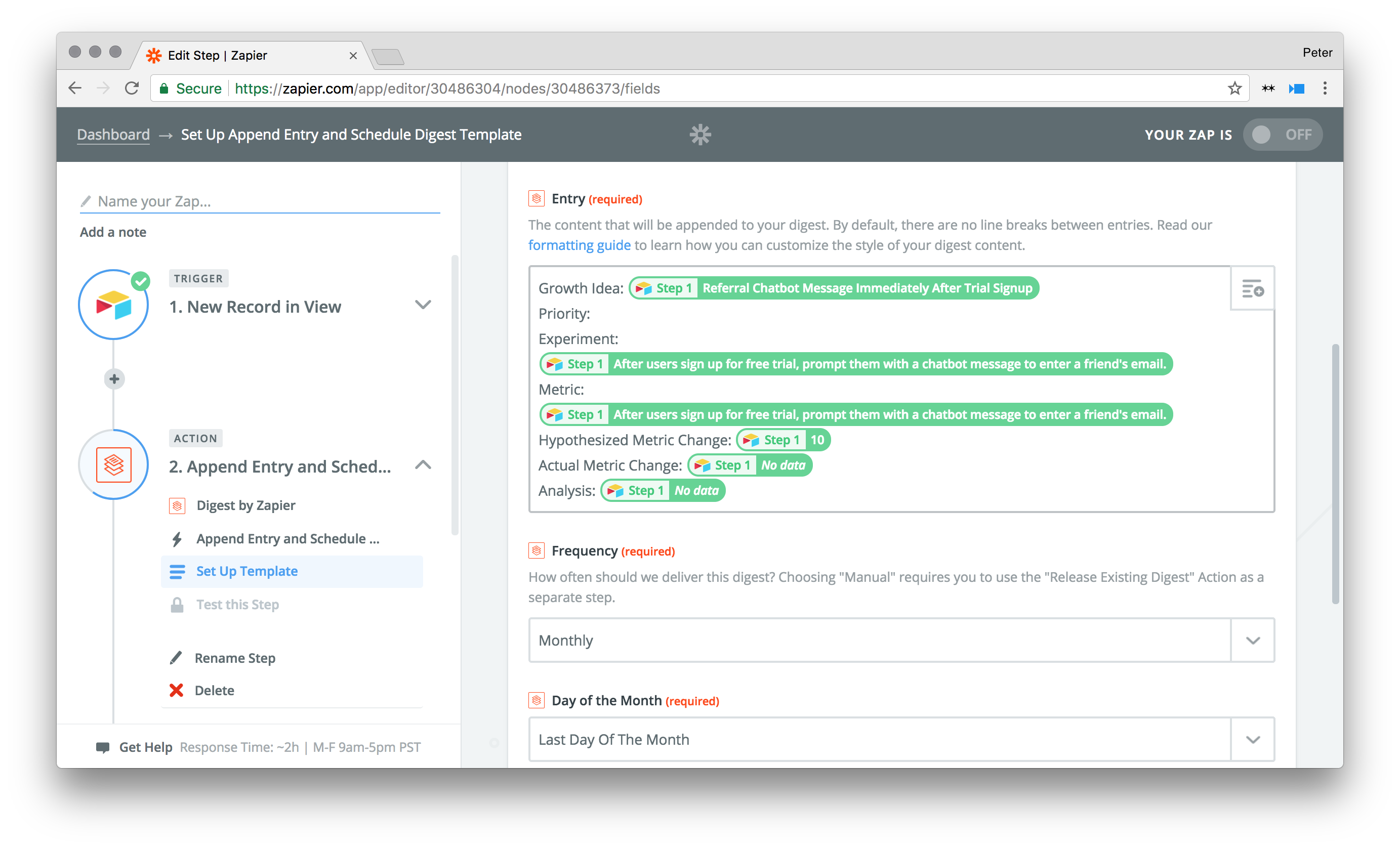Click the left sidebar scrollbar

tap(454, 395)
